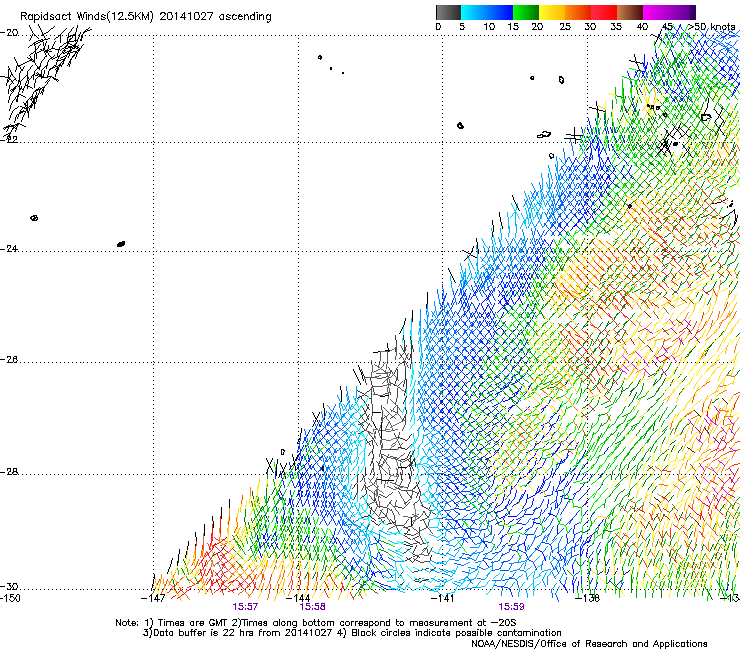Image resolution: width=740 pixels, height=650 pixels.
Task: Click the legend value '25'
Action: (565, 27)
